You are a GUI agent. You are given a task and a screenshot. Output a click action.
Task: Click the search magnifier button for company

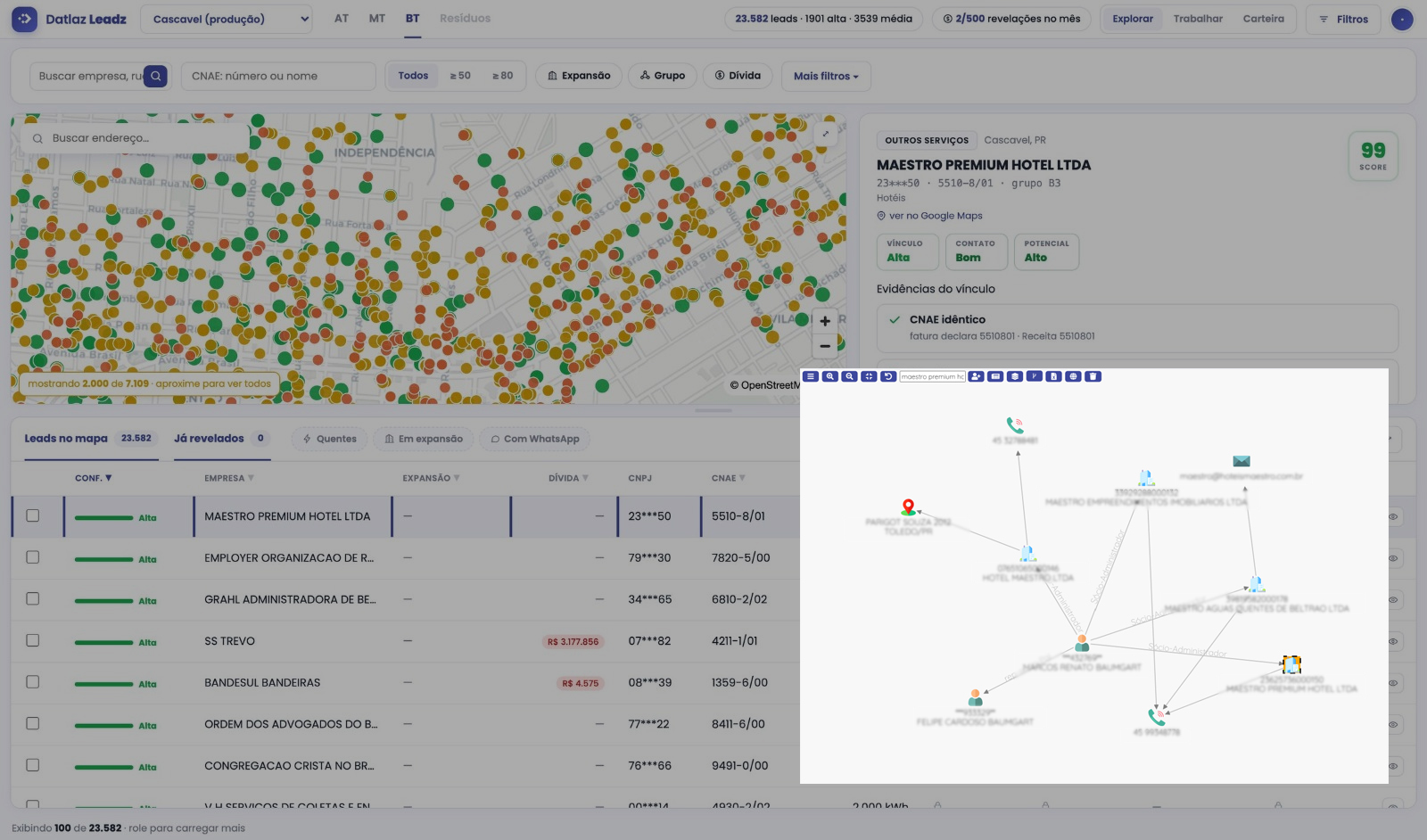click(x=156, y=76)
